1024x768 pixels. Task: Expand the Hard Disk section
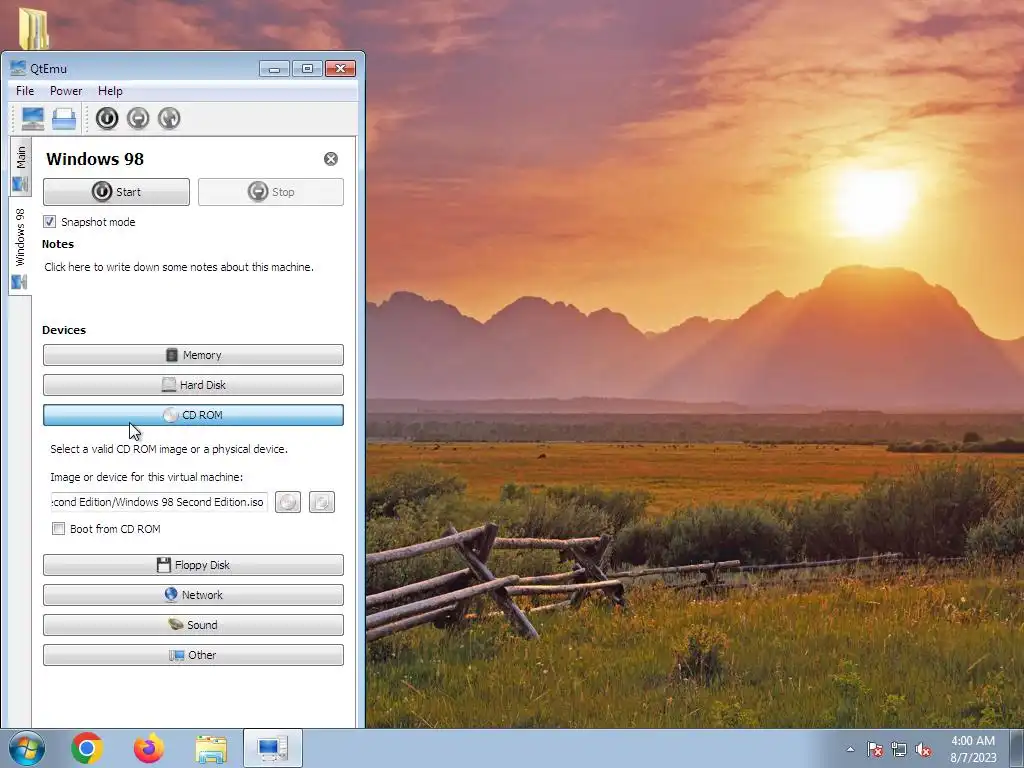tap(193, 385)
